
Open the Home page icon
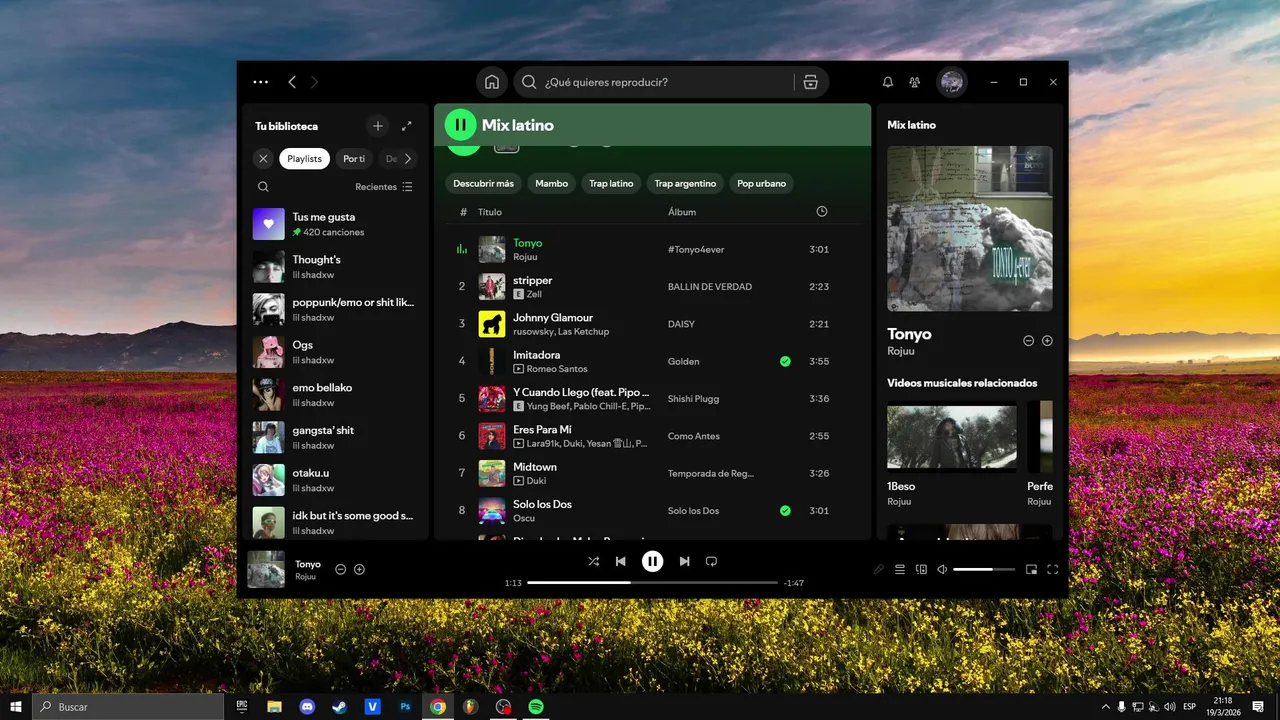coord(491,82)
